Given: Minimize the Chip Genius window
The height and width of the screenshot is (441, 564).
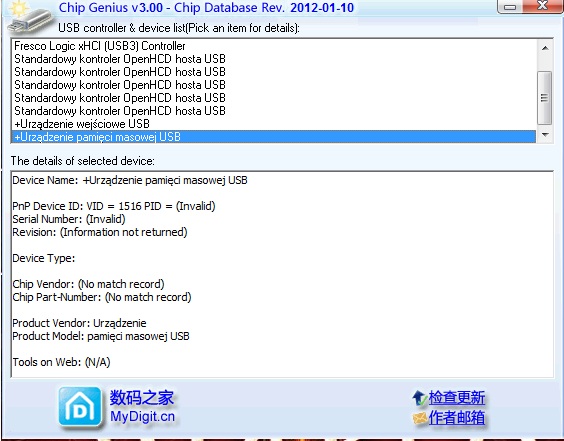Looking at the screenshot, I should pyautogui.click(x=510, y=6).
